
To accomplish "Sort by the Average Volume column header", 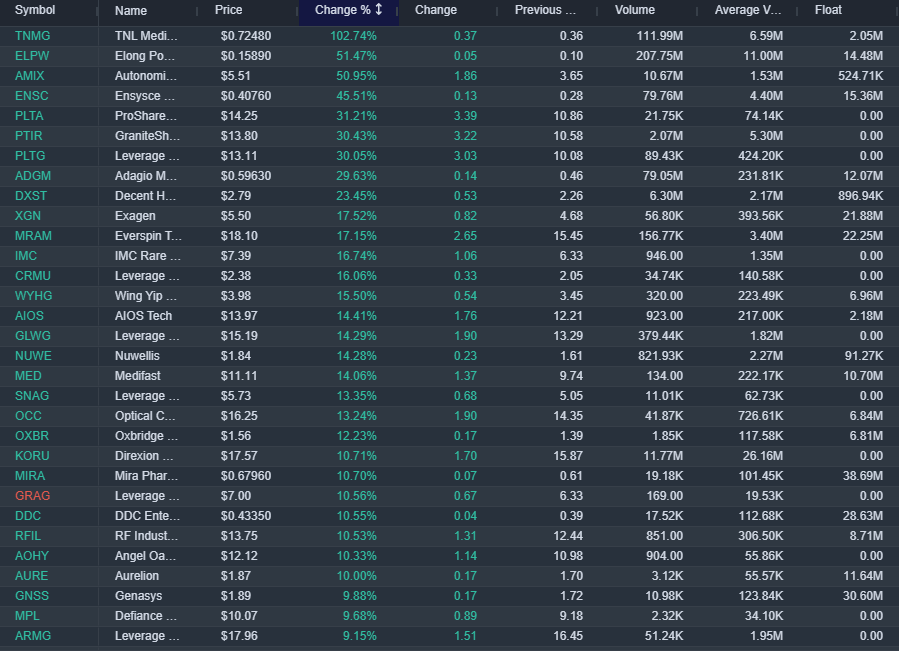I will point(748,10).
